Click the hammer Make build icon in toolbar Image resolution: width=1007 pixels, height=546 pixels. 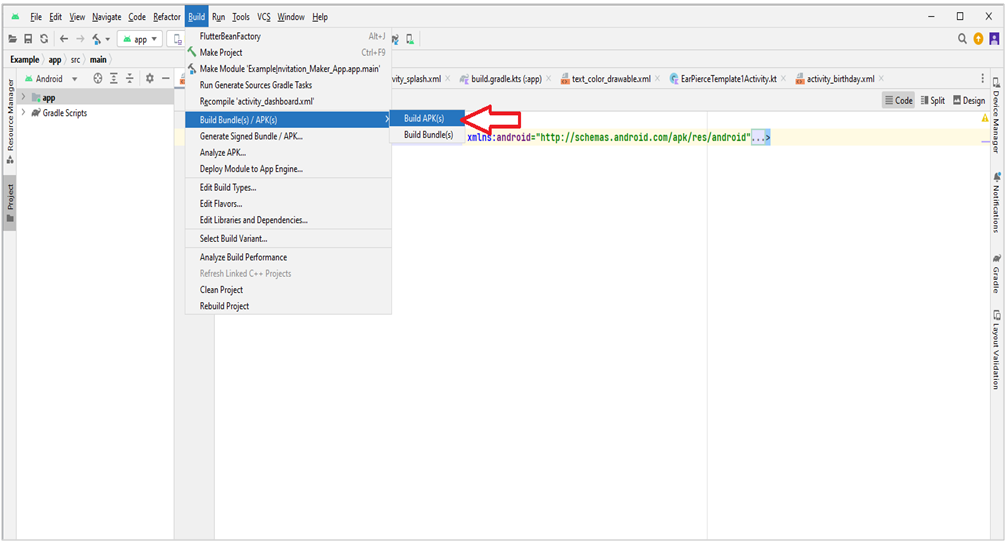click(x=96, y=39)
